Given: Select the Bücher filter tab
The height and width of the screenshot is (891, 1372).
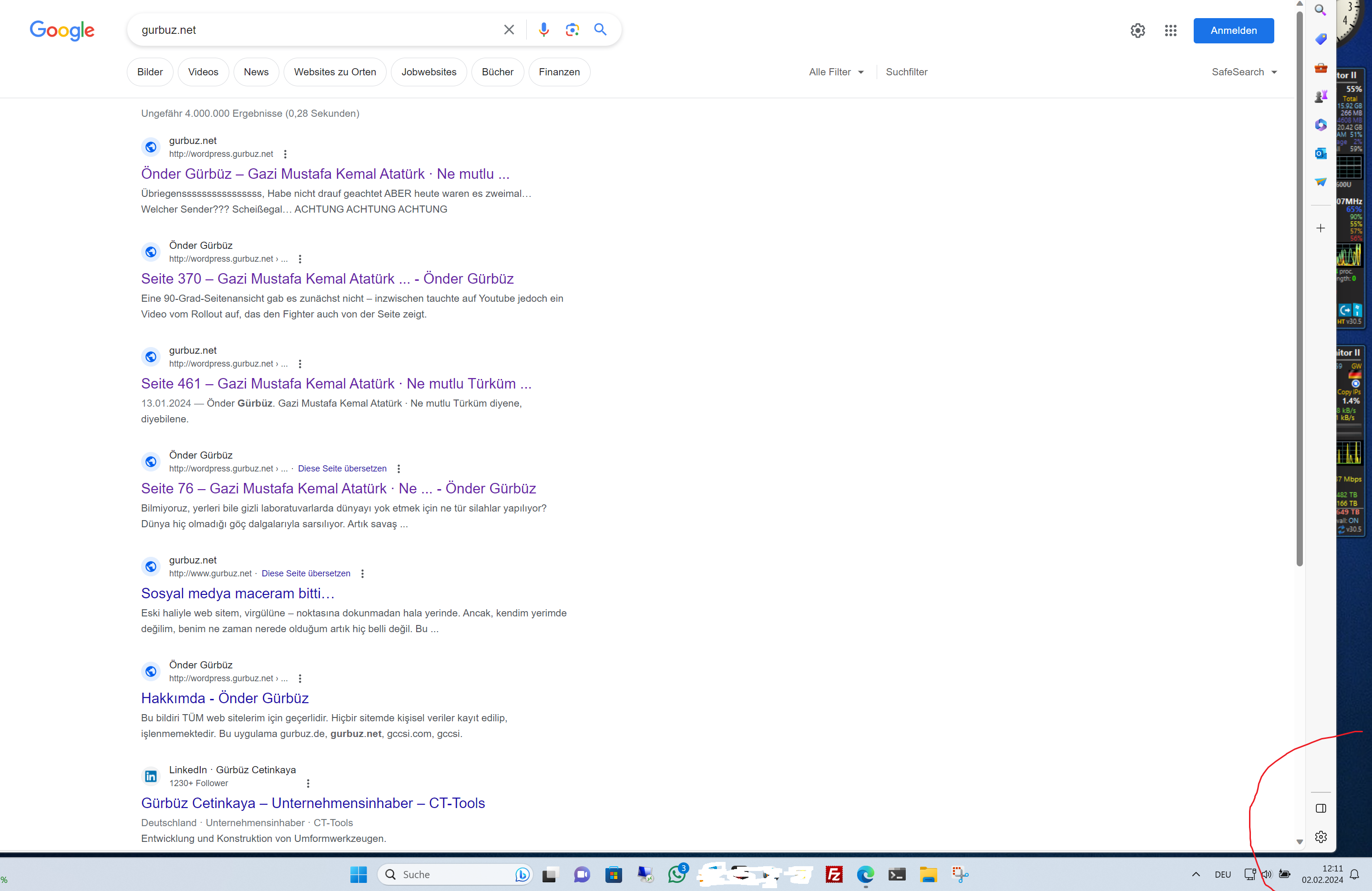Looking at the screenshot, I should click(498, 72).
